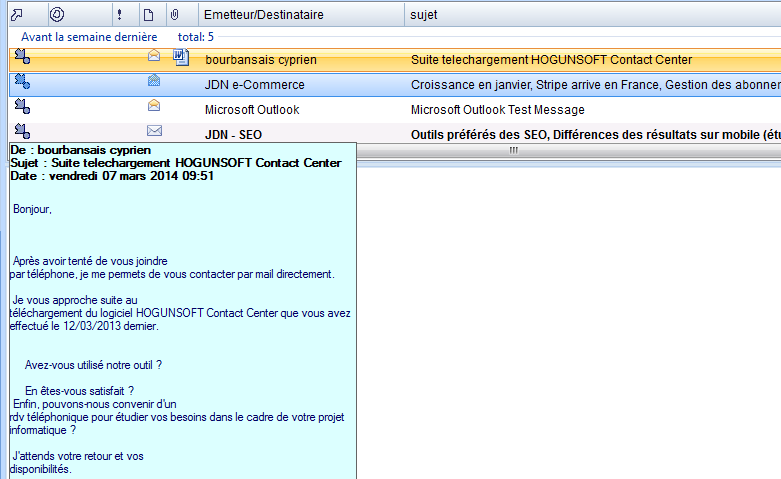Select sender 'bourbansais cyprien'
Screen dimensions: 781x479
click(x=261, y=60)
